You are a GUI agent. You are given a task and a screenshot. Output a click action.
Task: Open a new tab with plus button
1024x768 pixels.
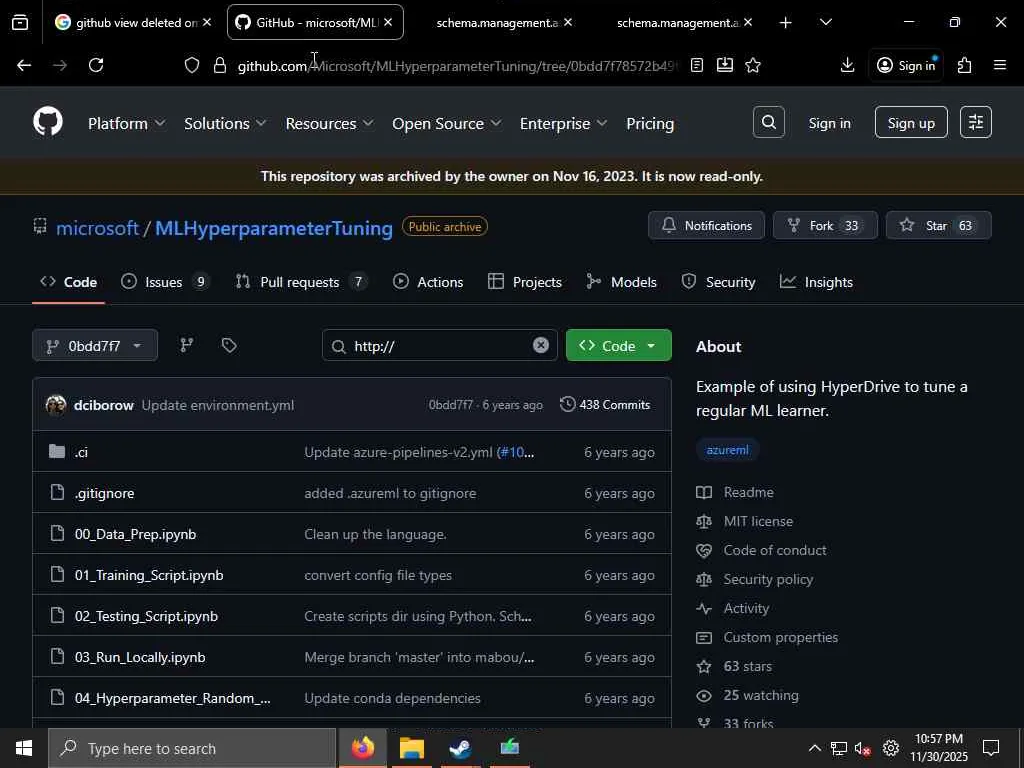pyautogui.click(x=786, y=22)
